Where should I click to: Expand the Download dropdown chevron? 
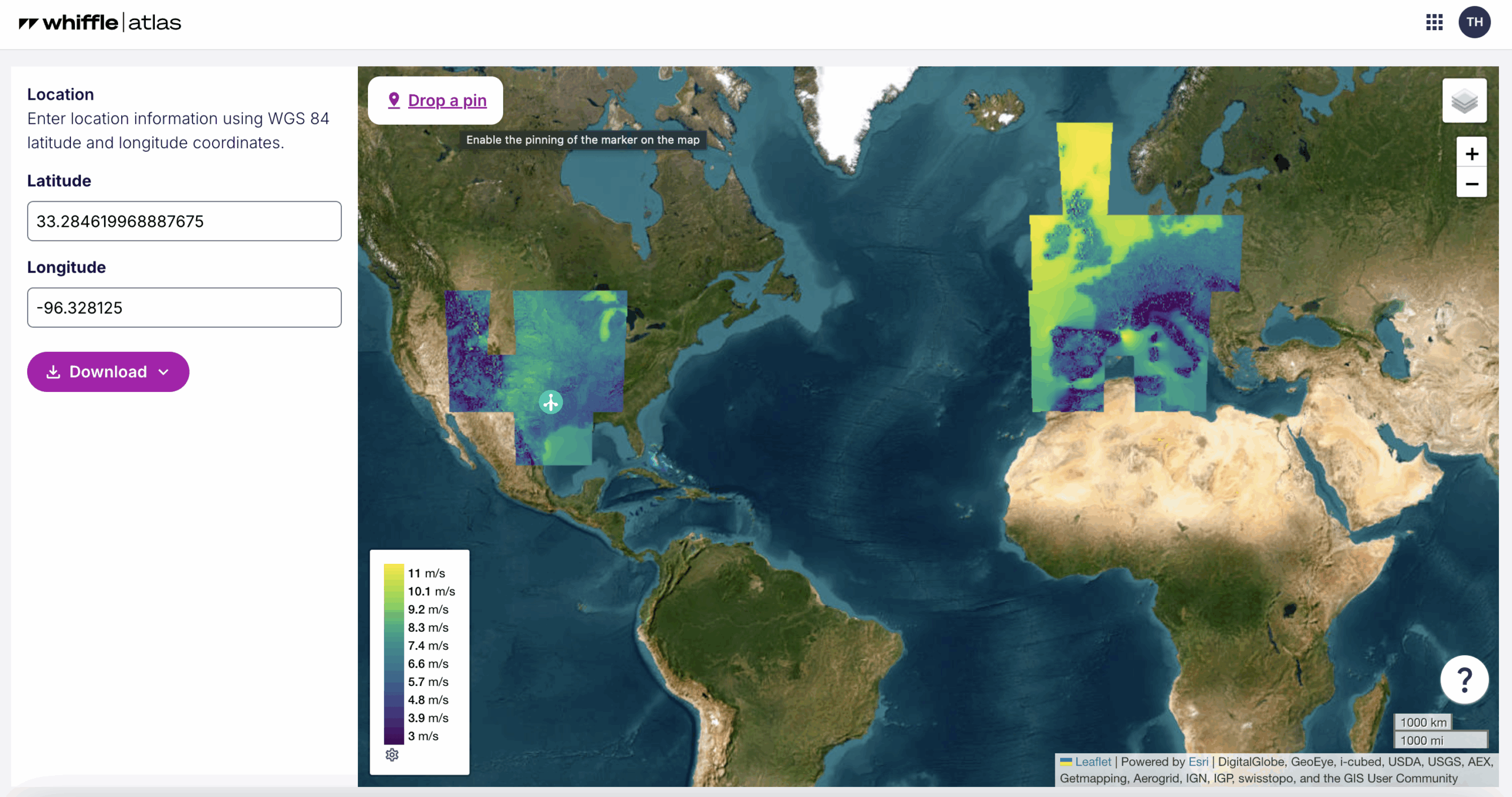coord(164,372)
